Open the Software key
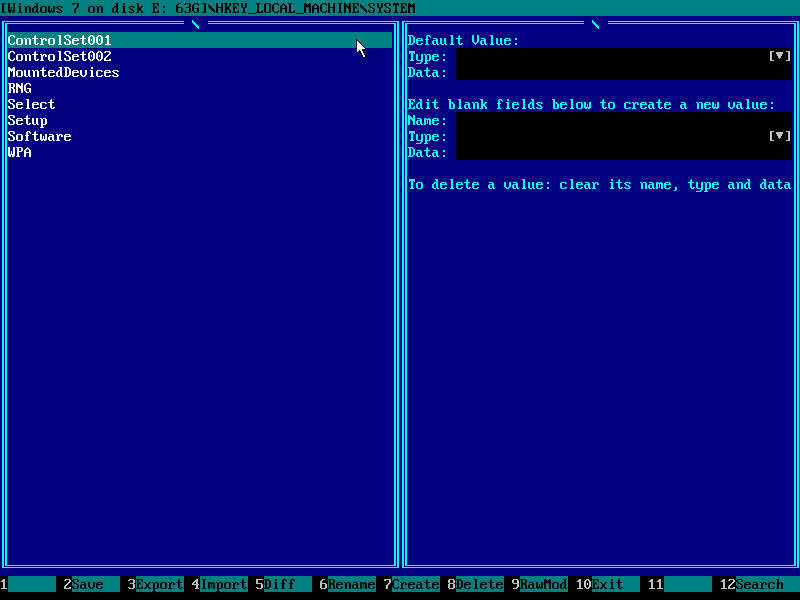This screenshot has width=800, height=600. pos(39,136)
